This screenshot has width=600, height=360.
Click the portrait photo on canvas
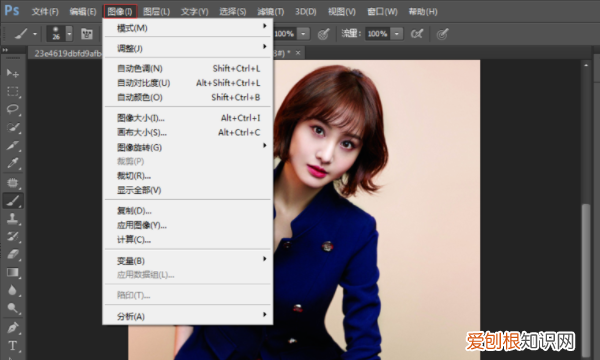pos(377,210)
